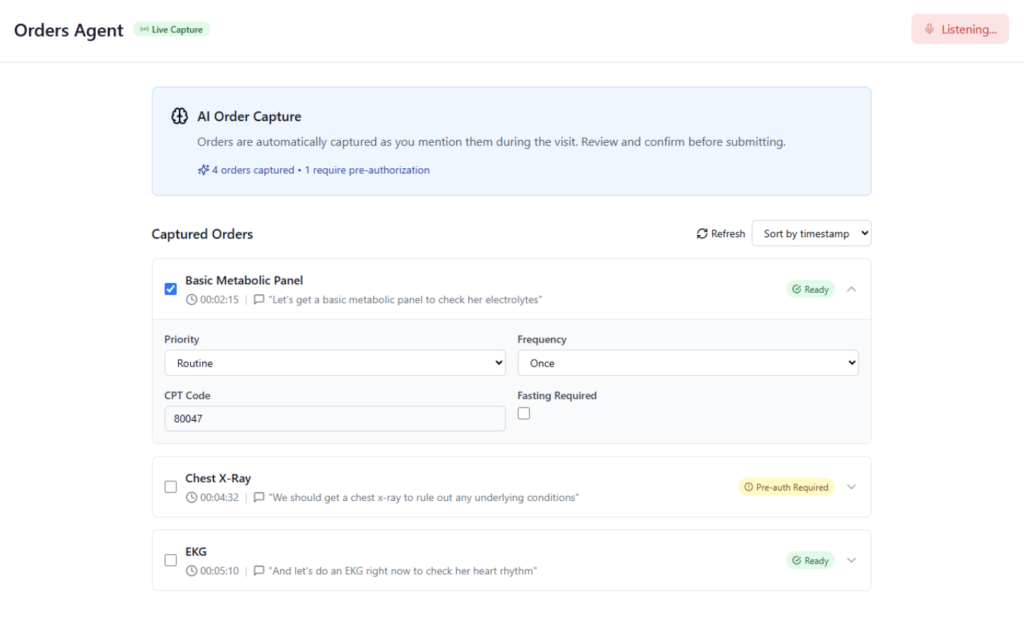Screen dimensions: 1024x639
Task: Click '4 orders captured' summary text
Action: pos(253,170)
